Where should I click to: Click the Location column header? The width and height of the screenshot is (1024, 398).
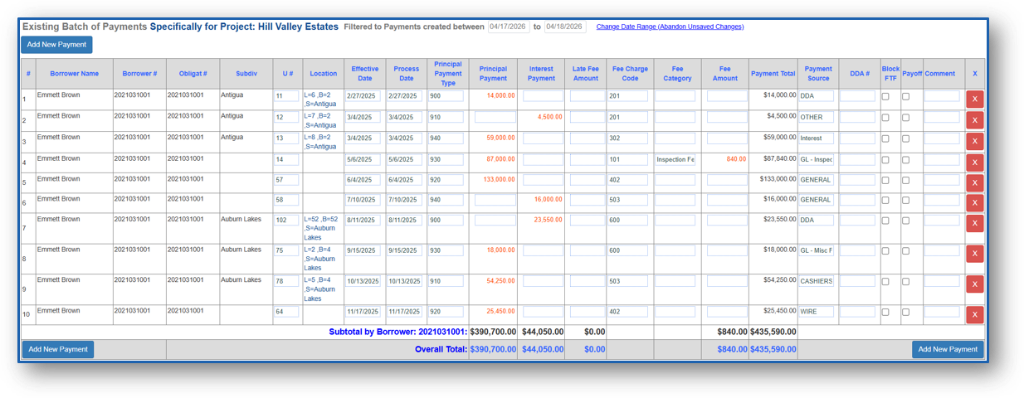(323, 74)
